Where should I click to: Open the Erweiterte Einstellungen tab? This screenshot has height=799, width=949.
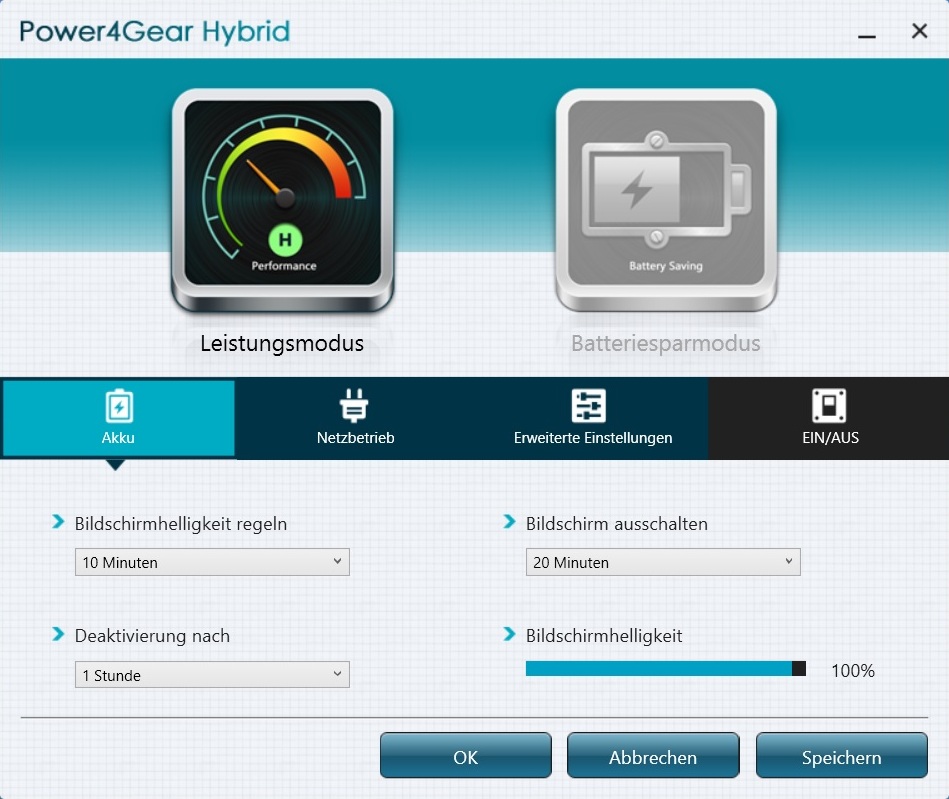[592, 418]
